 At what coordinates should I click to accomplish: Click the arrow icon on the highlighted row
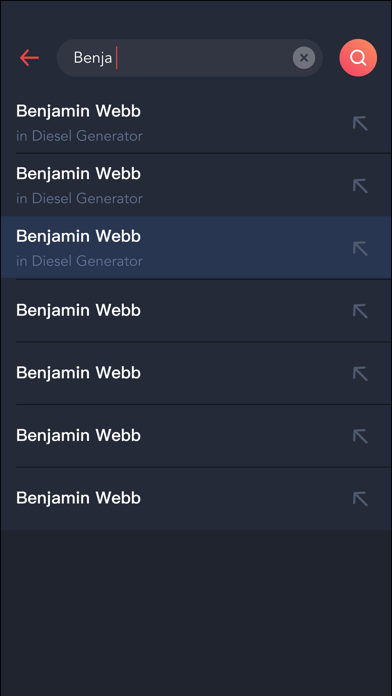(360, 248)
